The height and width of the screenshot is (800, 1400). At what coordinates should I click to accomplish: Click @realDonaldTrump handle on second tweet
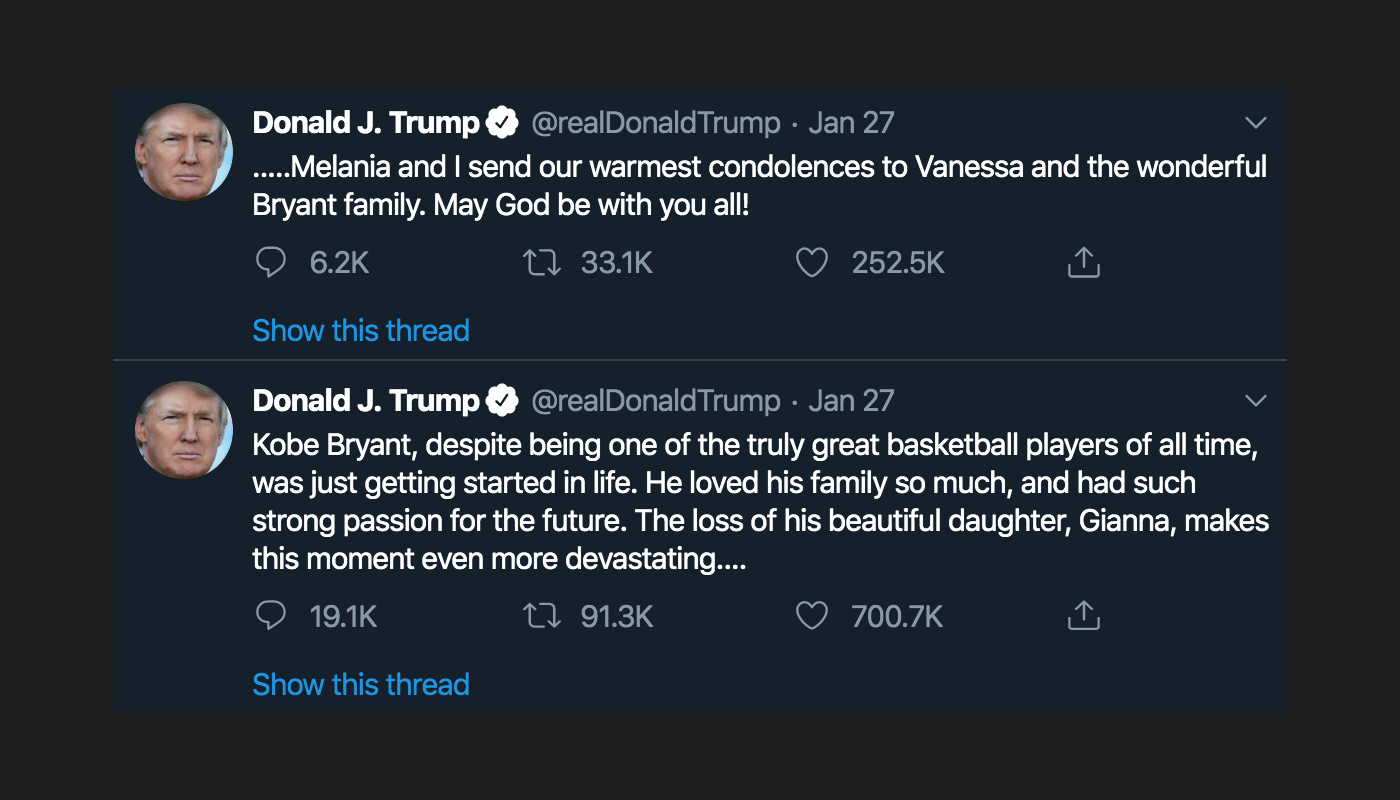point(655,401)
